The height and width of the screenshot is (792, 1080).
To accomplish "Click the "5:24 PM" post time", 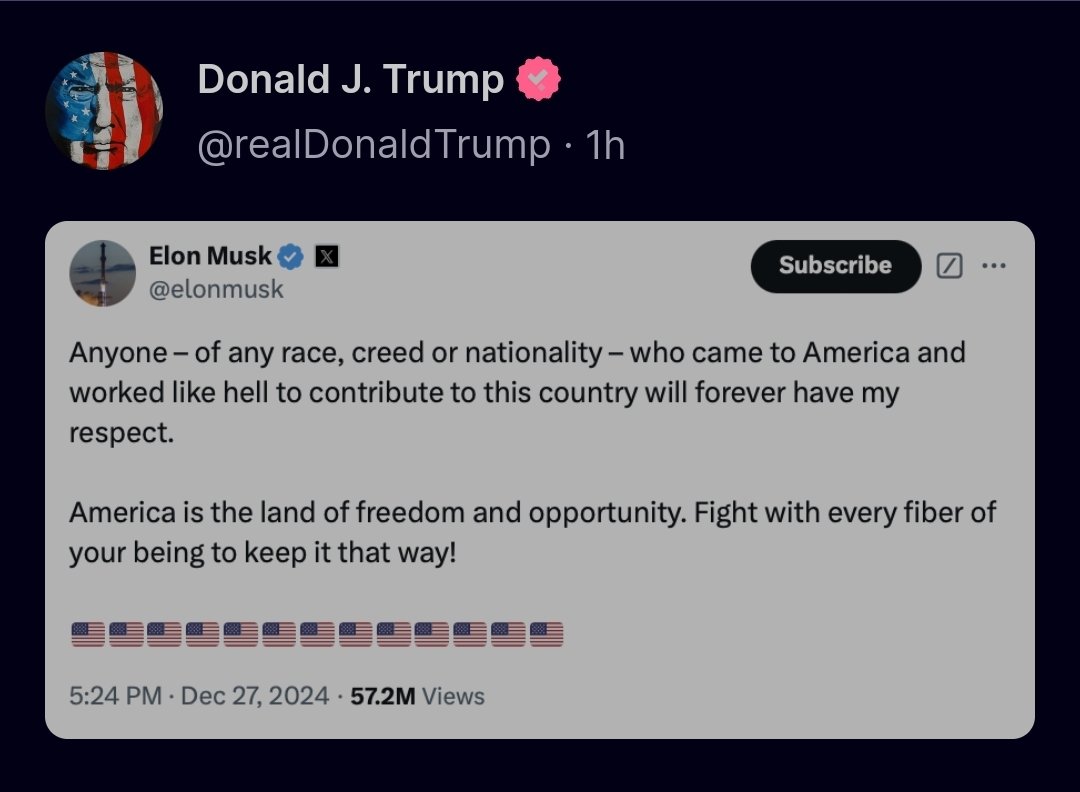I will click(115, 696).
